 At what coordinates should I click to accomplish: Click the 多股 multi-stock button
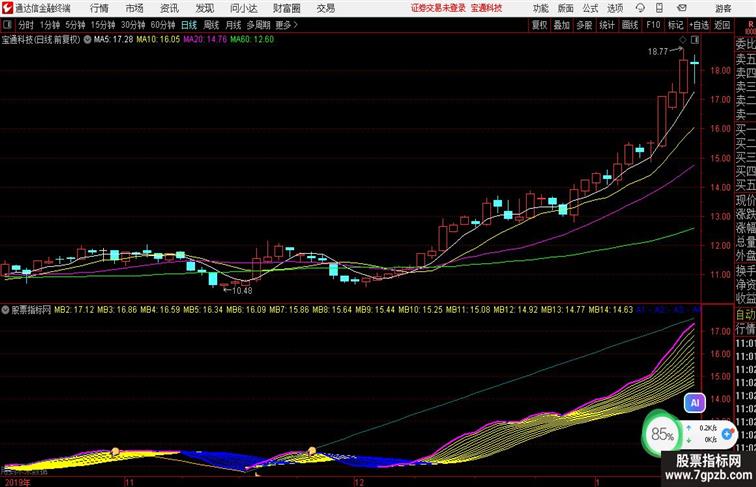584,25
